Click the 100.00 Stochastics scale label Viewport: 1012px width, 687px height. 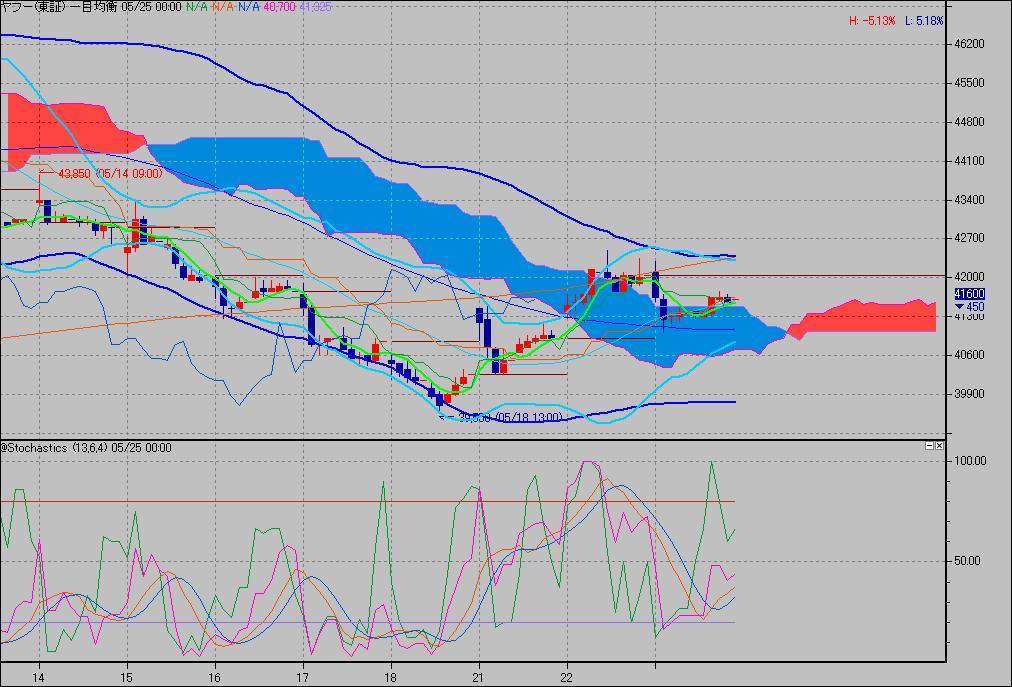tap(972, 461)
